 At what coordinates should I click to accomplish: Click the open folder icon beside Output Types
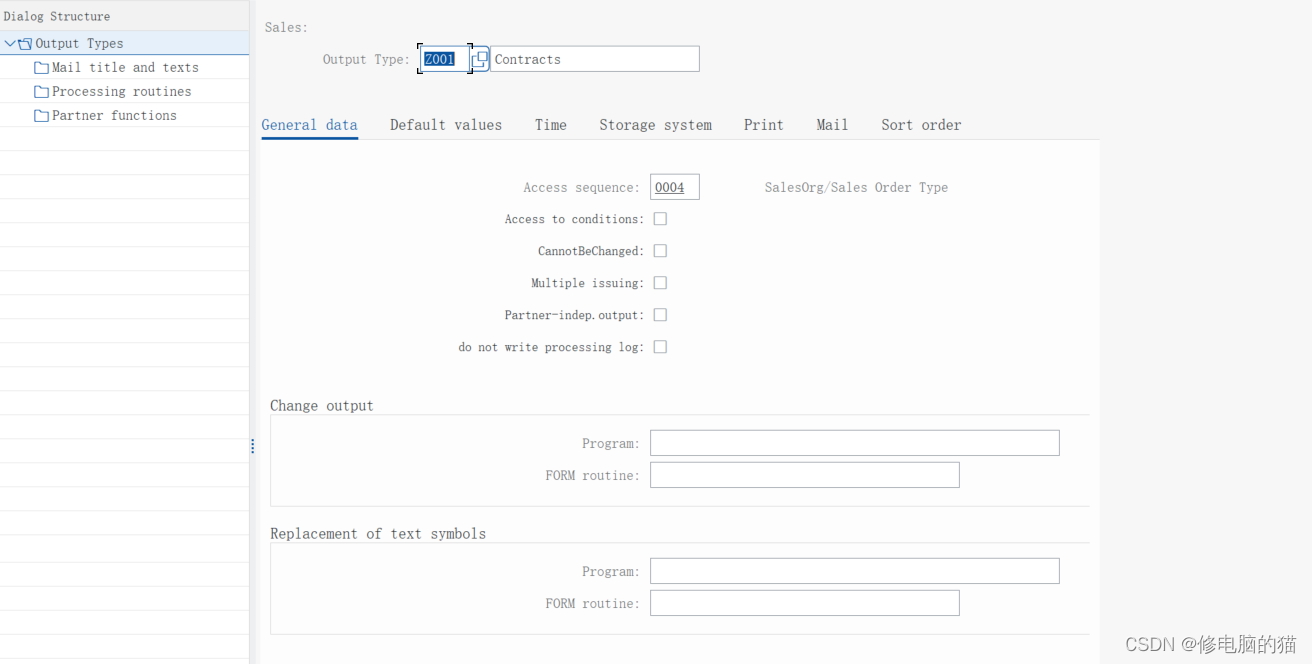click(x=23, y=43)
